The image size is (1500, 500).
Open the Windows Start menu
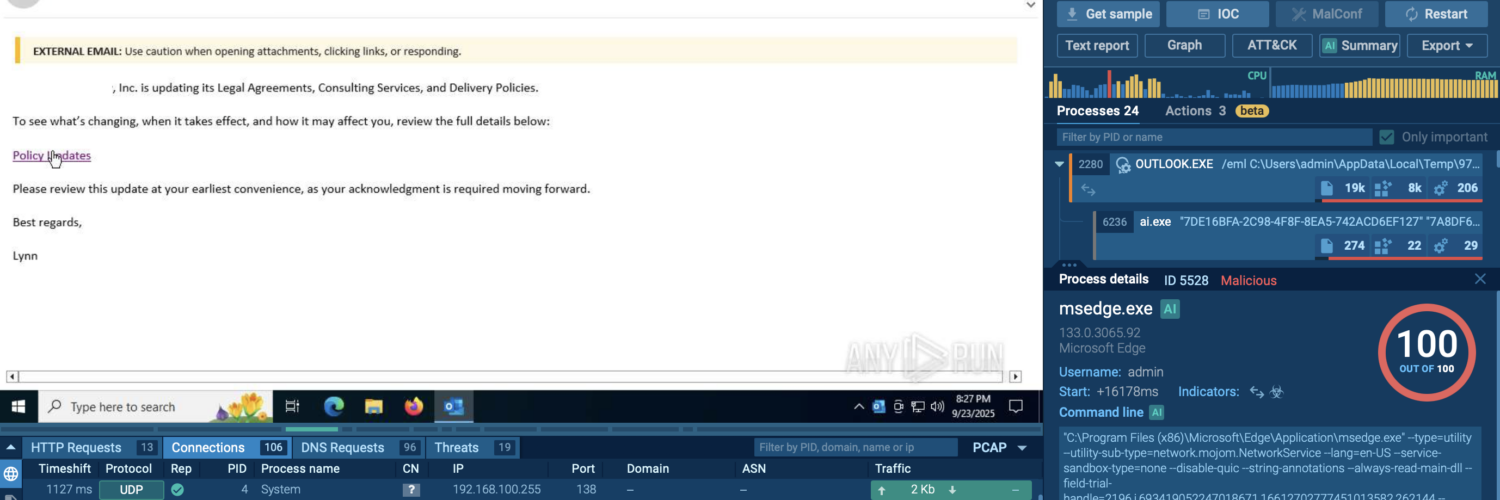[18, 407]
